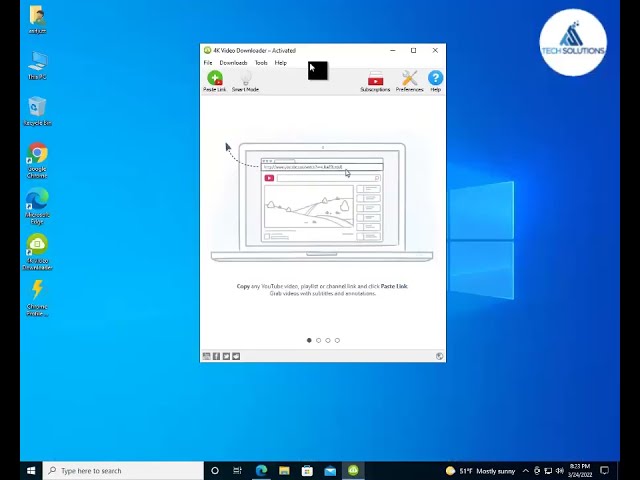This screenshot has height=480, width=640.
Task: Switch to the third tutorial page dot
Action: (x=328, y=340)
